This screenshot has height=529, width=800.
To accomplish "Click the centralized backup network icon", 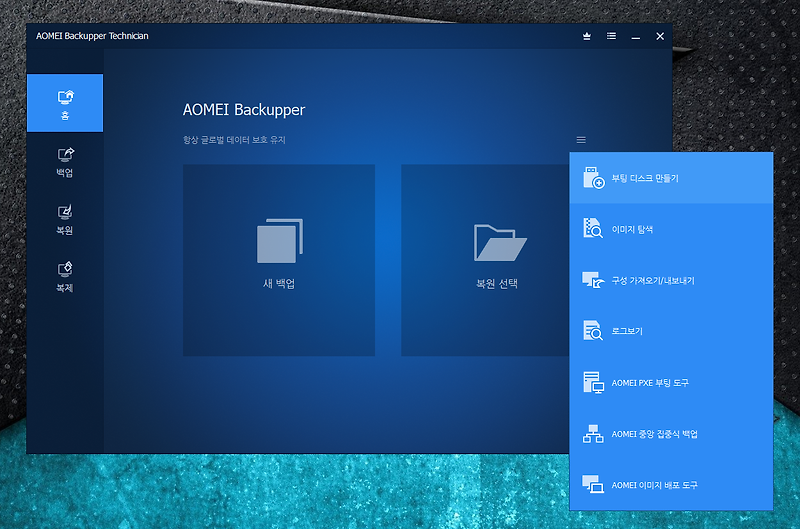I will [593, 434].
